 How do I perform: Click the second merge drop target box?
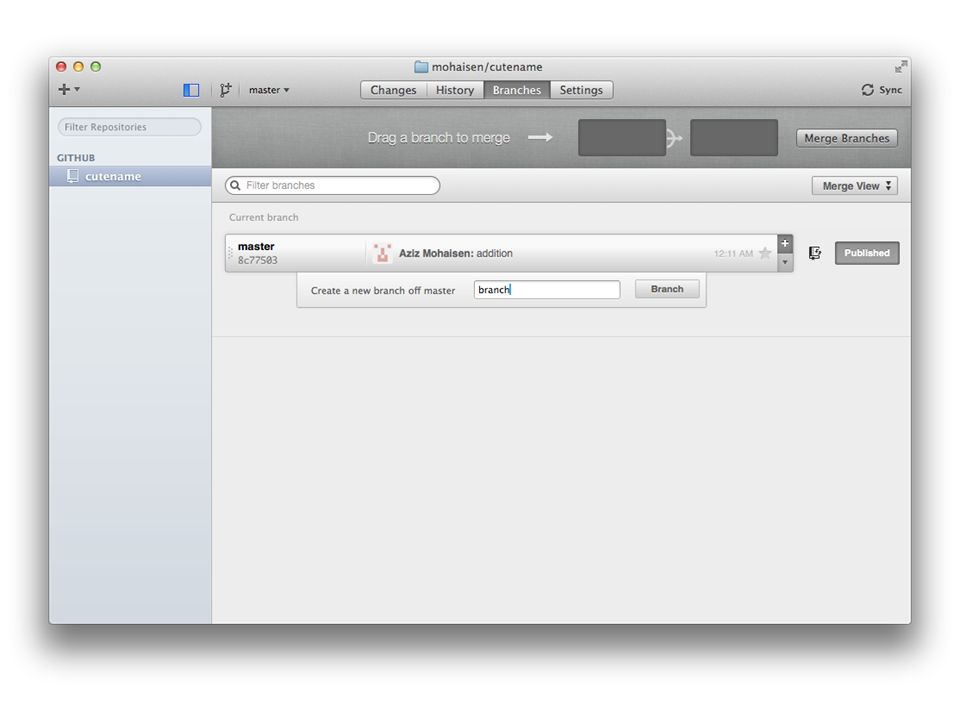[733, 137]
